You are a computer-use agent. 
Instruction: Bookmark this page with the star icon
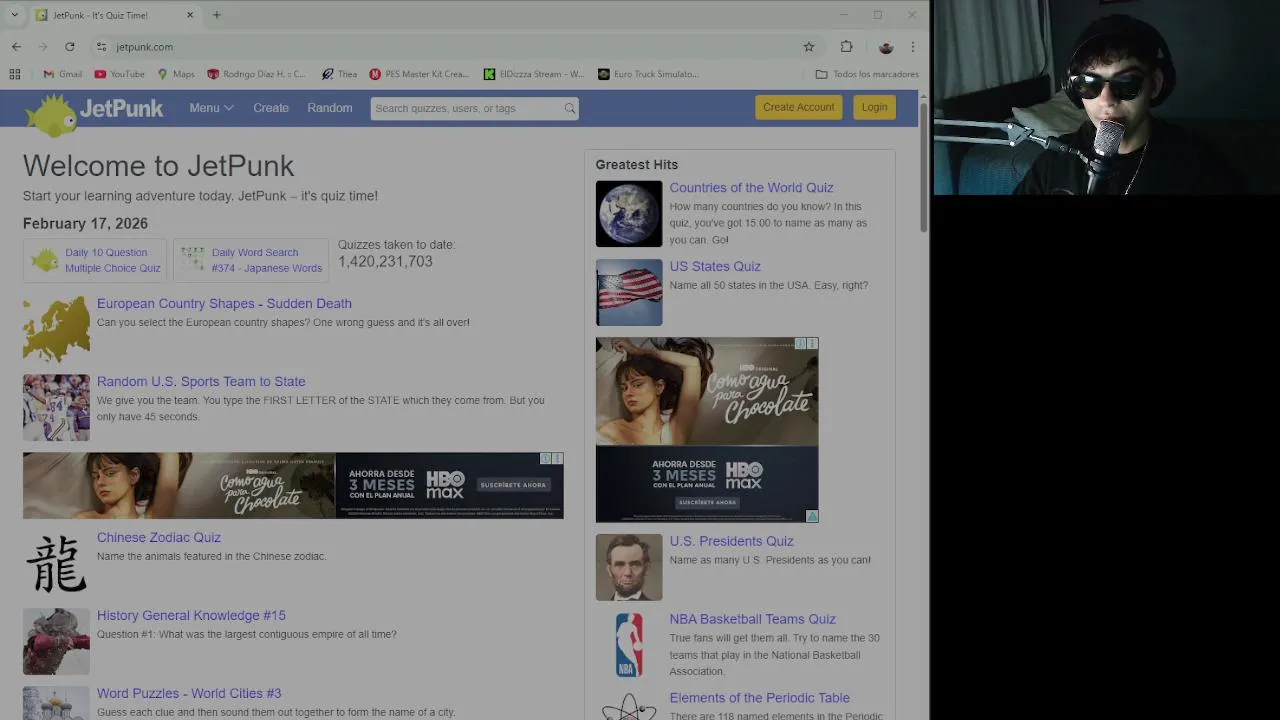point(809,47)
